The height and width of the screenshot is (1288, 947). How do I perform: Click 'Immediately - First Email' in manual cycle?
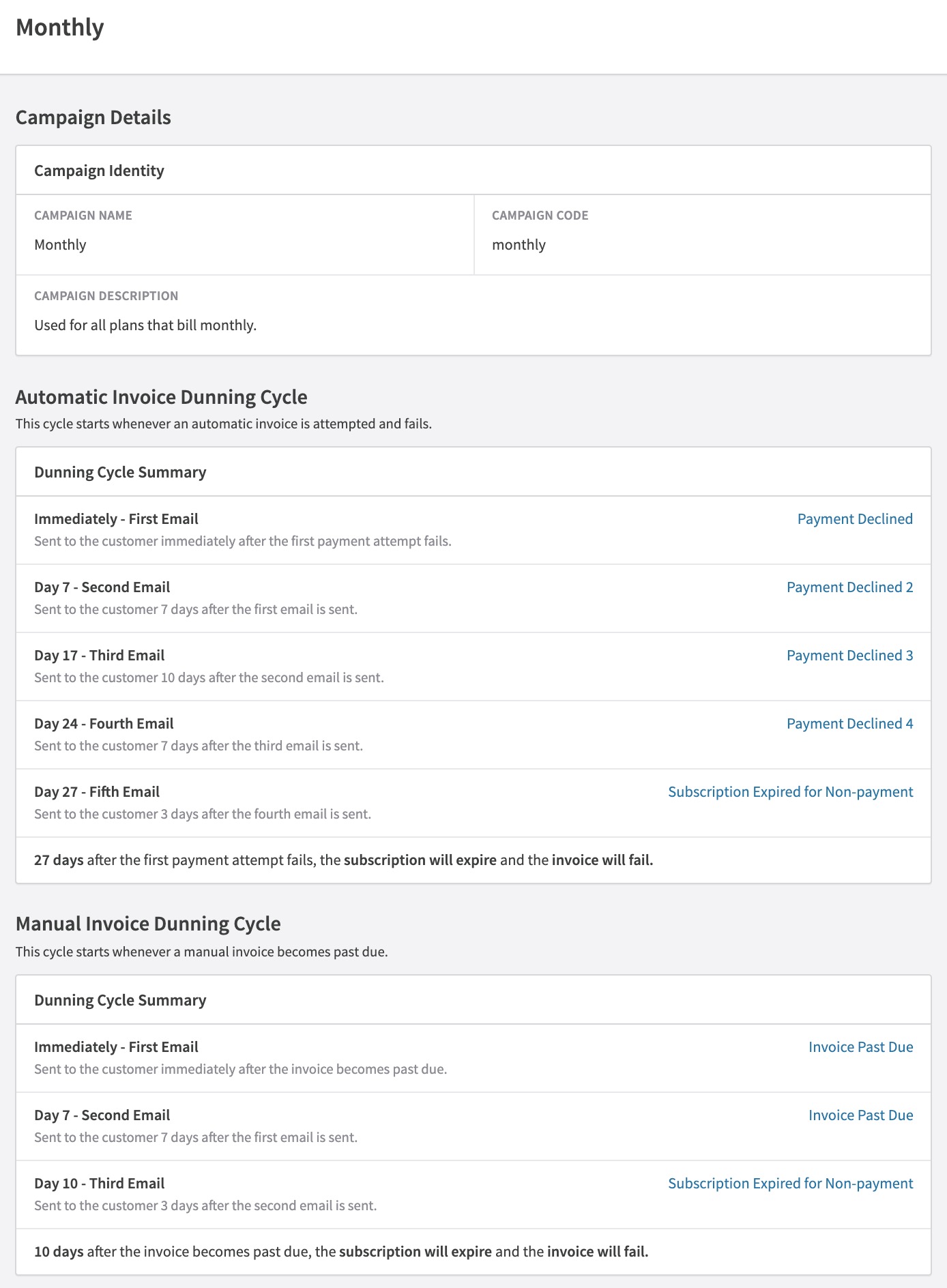click(x=116, y=1047)
